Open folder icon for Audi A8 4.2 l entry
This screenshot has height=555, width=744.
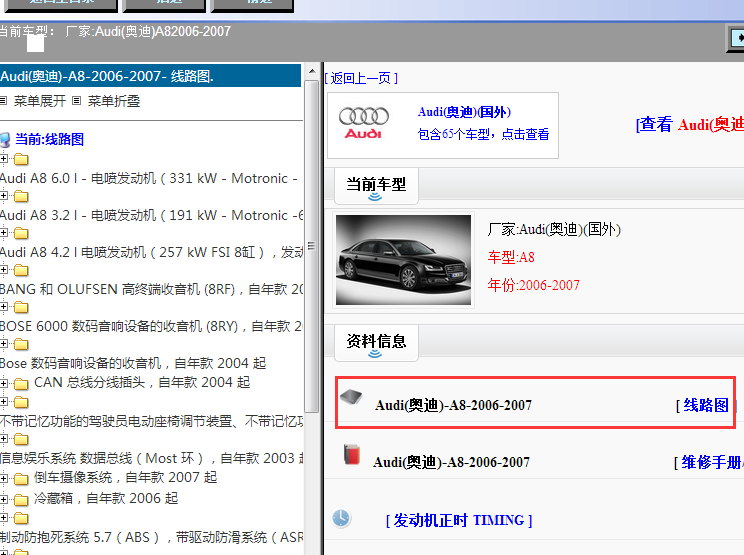[21, 233]
